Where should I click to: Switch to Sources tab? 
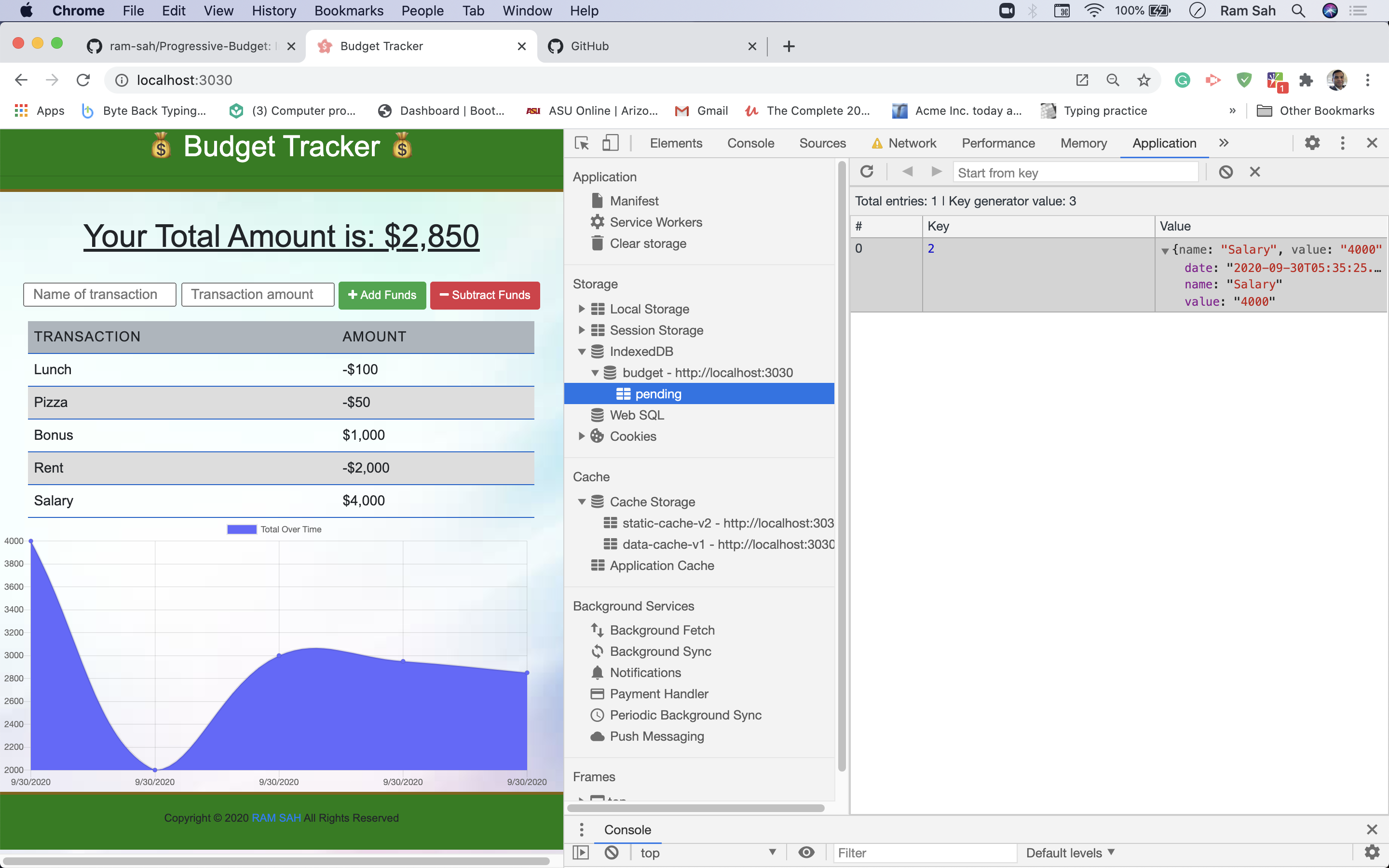[822, 143]
